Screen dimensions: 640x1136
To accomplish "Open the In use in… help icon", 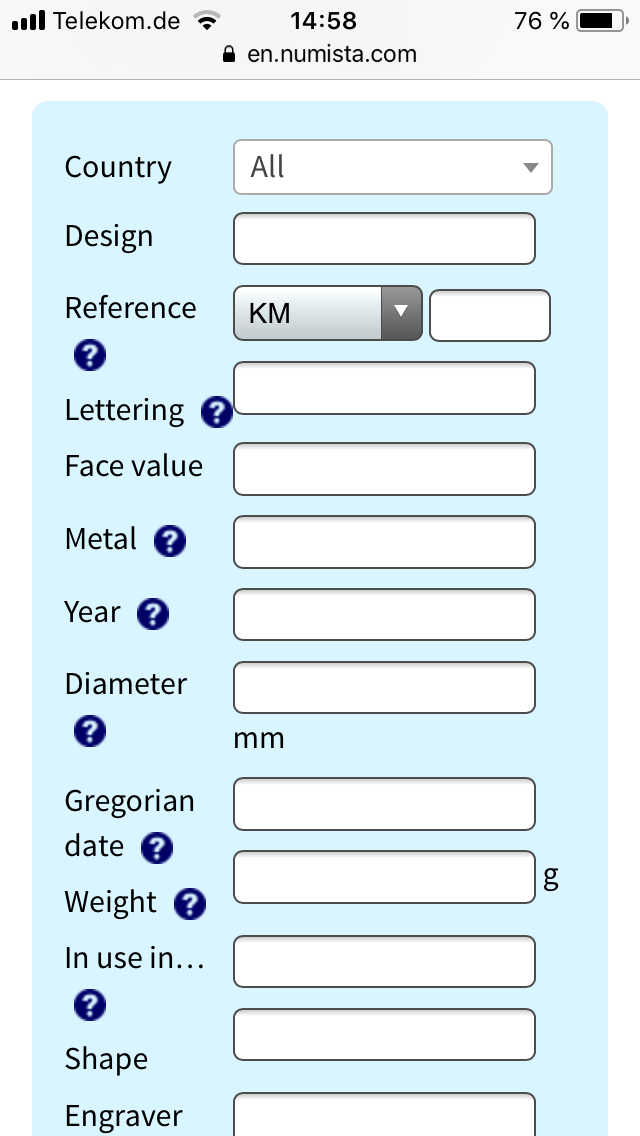I will tap(90, 1005).
